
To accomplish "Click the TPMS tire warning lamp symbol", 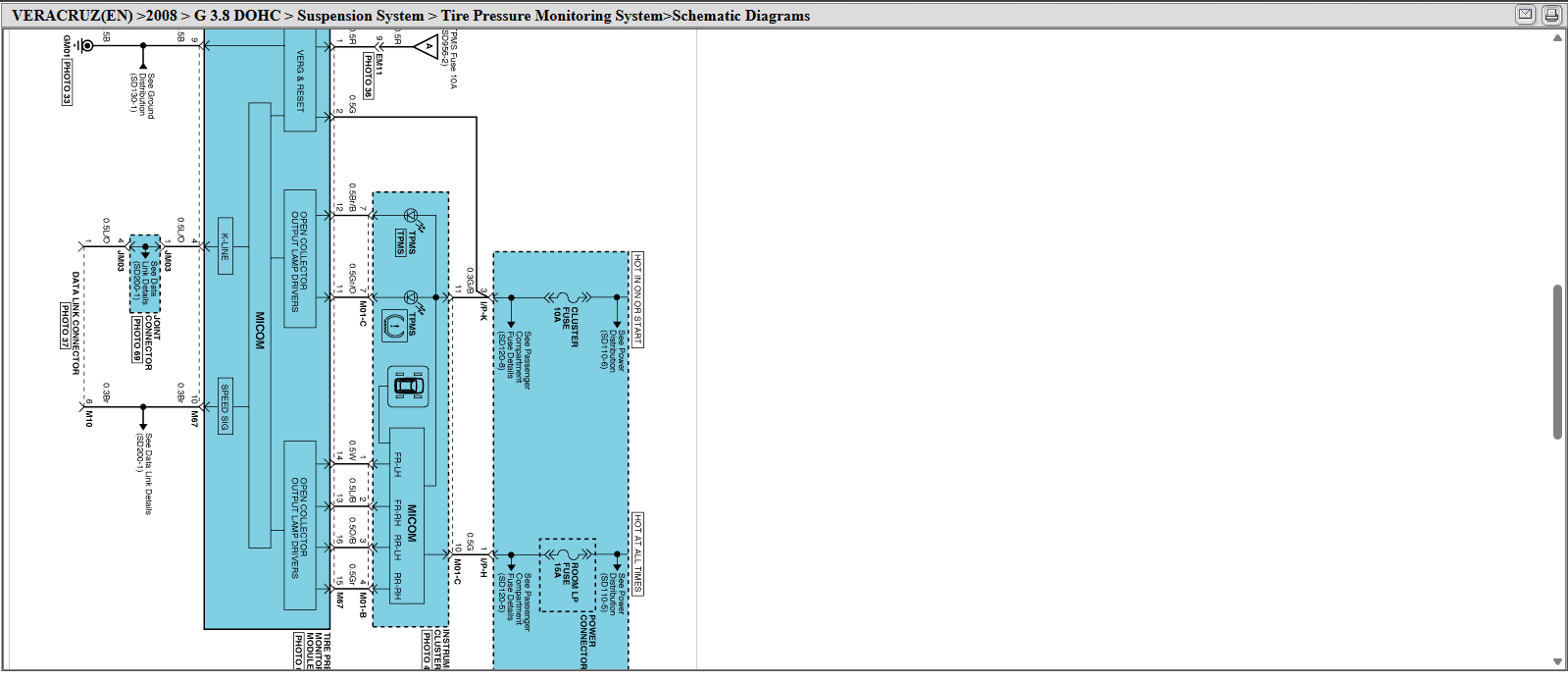I will (394, 326).
